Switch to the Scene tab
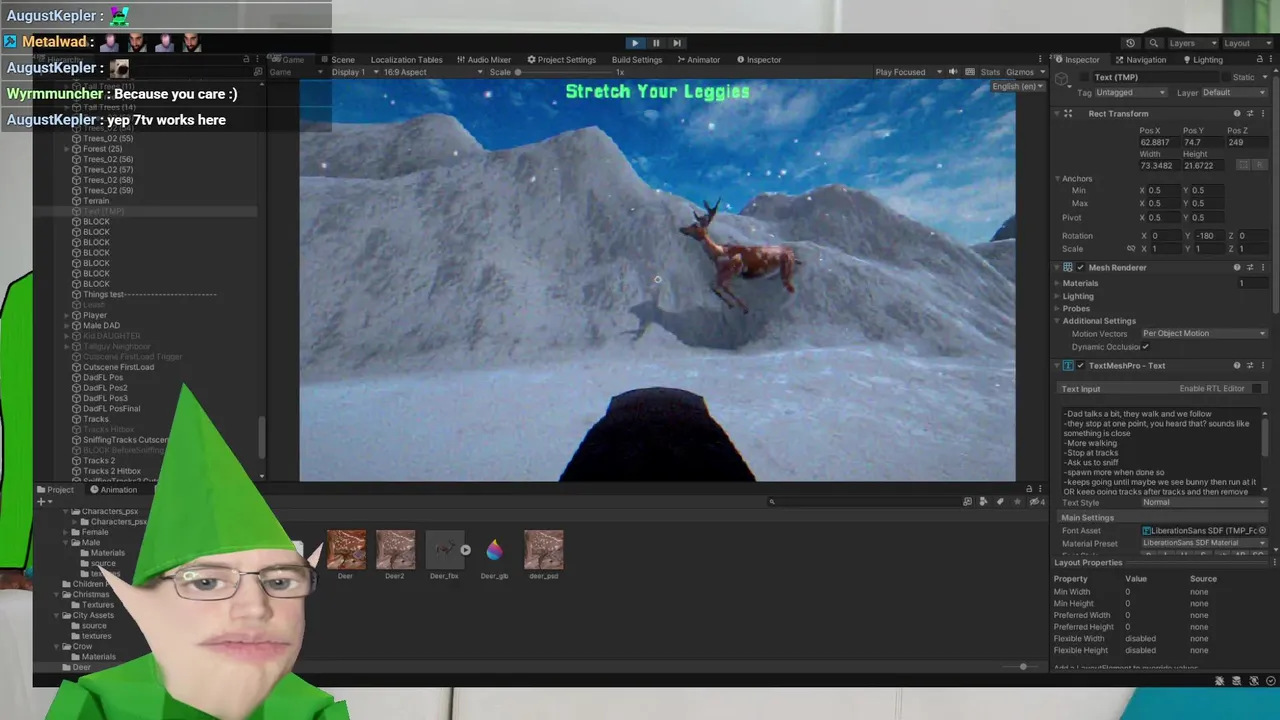 337,59
